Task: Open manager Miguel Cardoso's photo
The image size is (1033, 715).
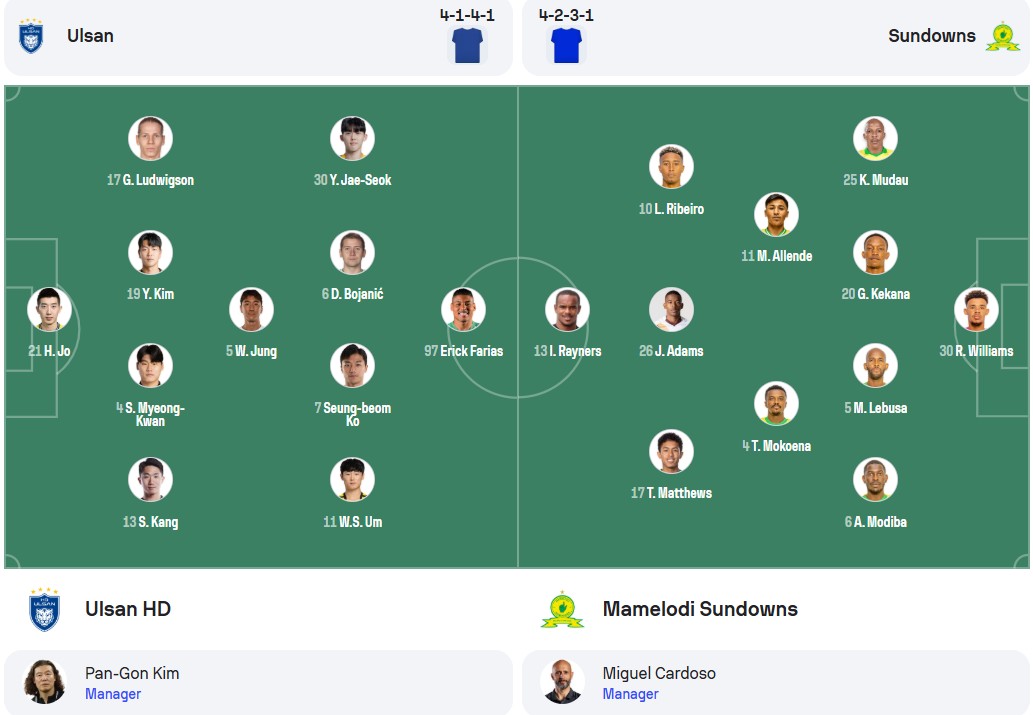Action: 562,682
